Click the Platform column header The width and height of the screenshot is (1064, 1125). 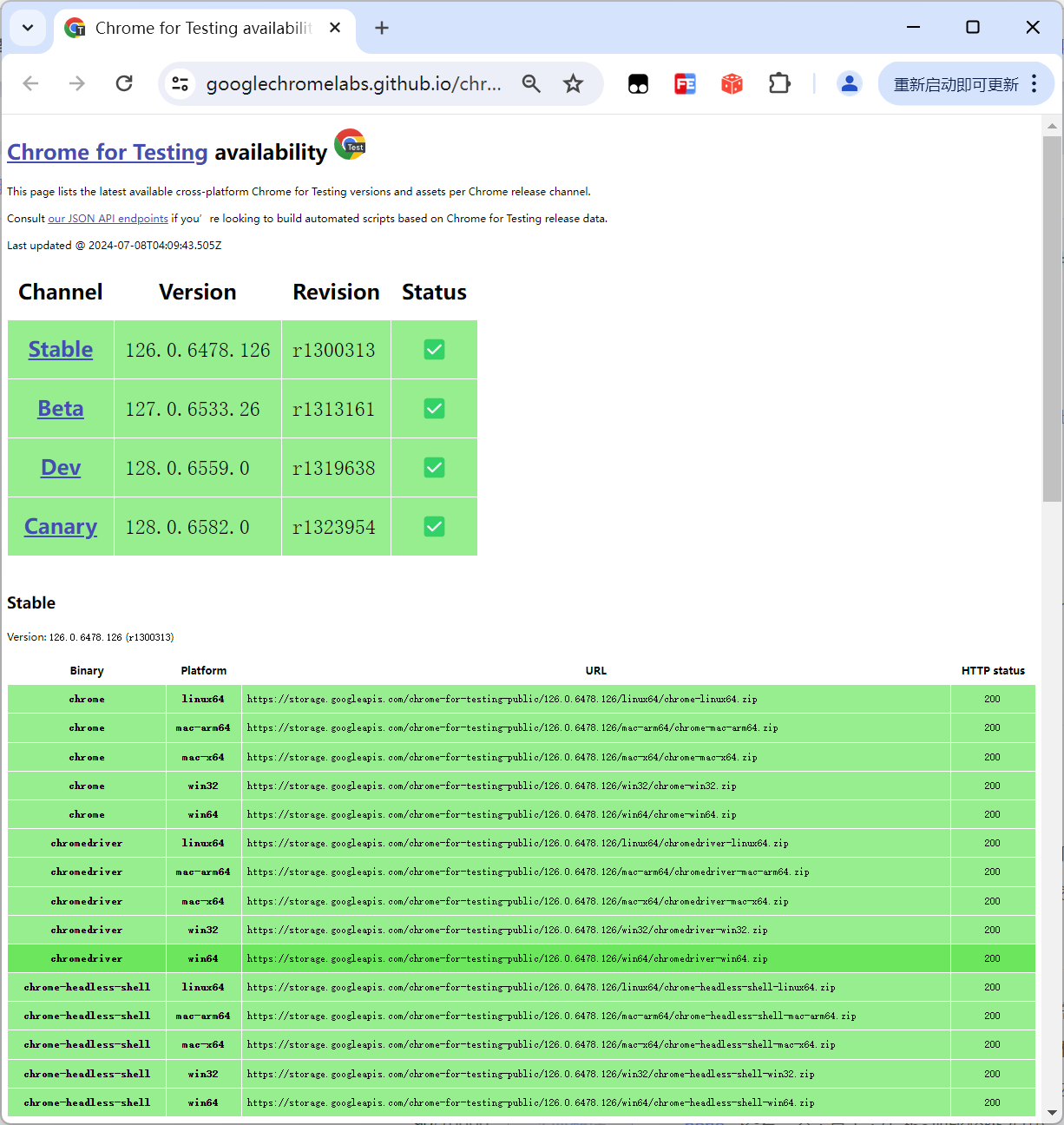[203, 671]
